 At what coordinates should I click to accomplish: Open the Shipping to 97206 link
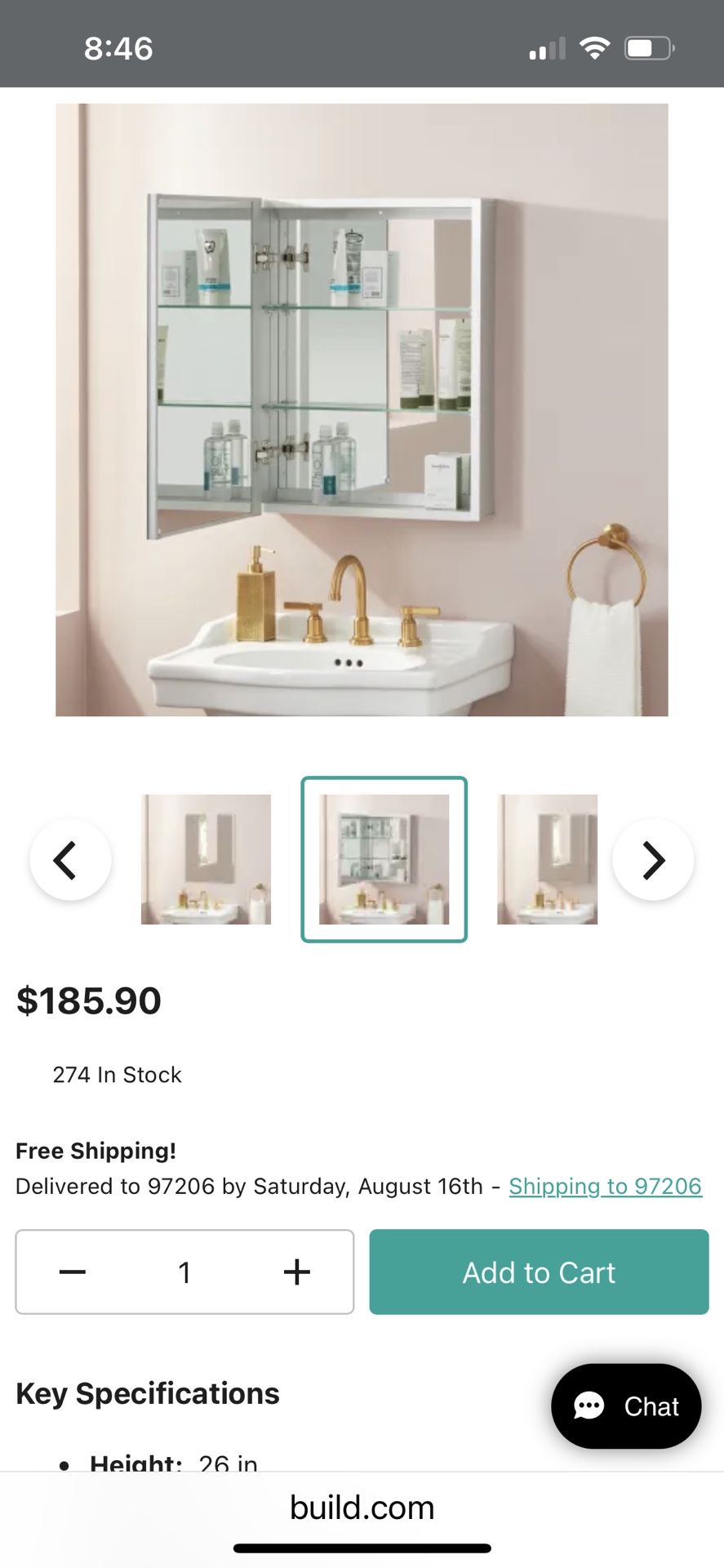tap(606, 1186)
